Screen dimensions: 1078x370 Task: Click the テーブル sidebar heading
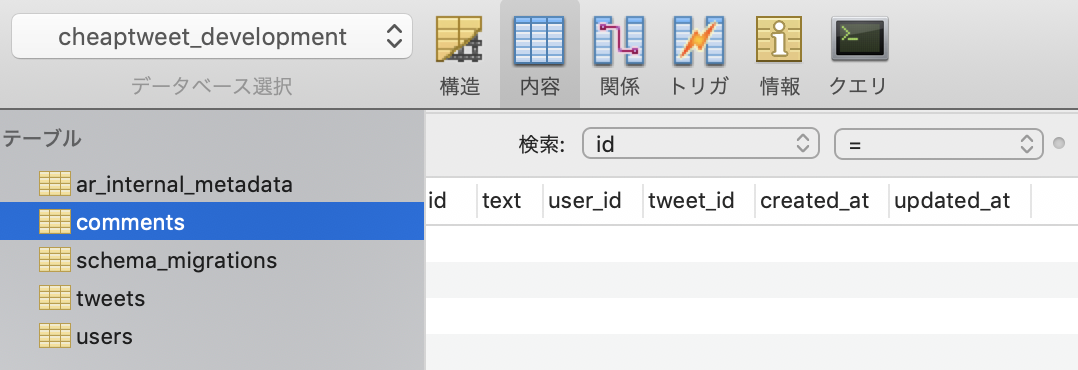point(41,139)
